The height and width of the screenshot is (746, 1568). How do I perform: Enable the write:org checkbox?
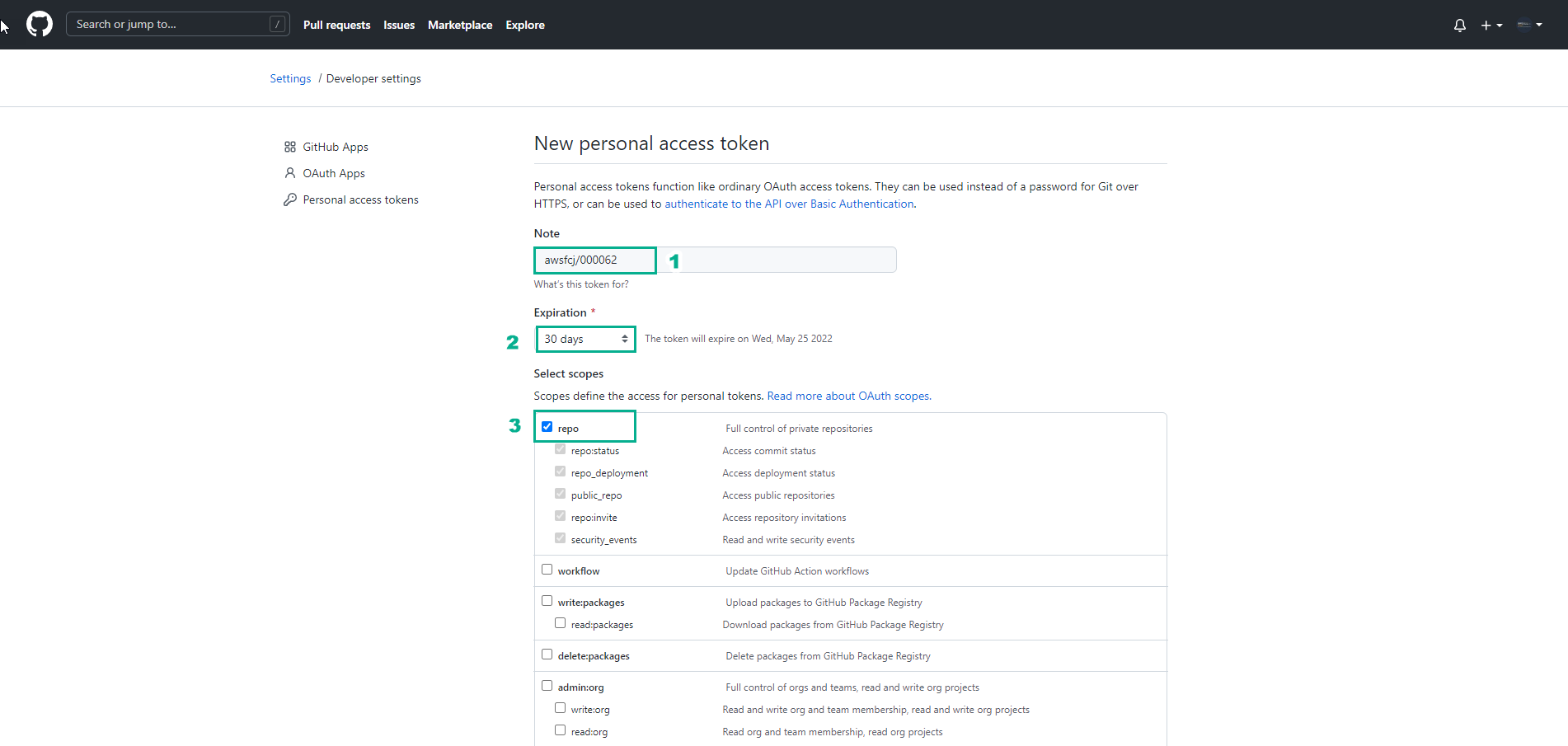point(560,708)
